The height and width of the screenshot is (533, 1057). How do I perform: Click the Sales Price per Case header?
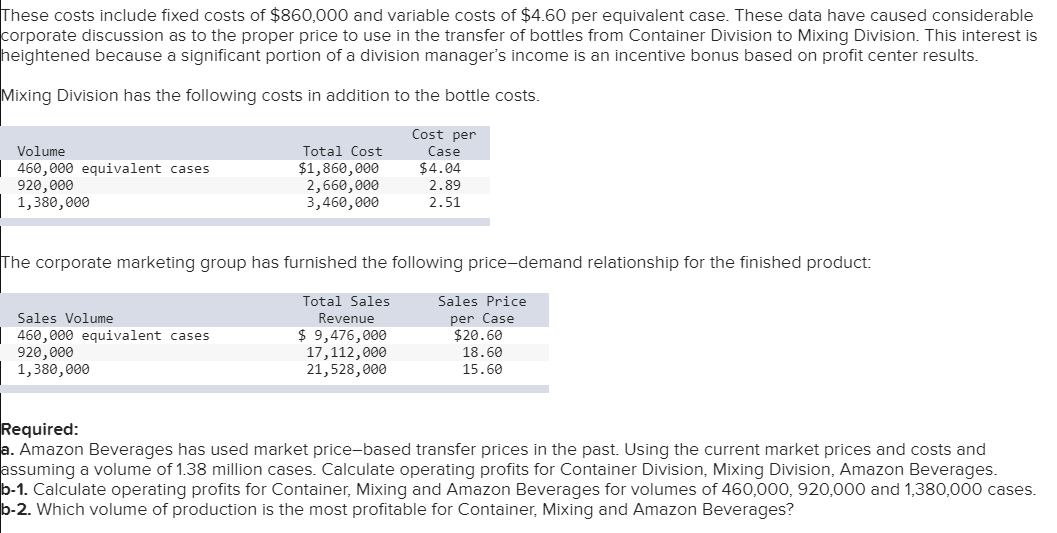pyautogui.click(x=481, y=309)
